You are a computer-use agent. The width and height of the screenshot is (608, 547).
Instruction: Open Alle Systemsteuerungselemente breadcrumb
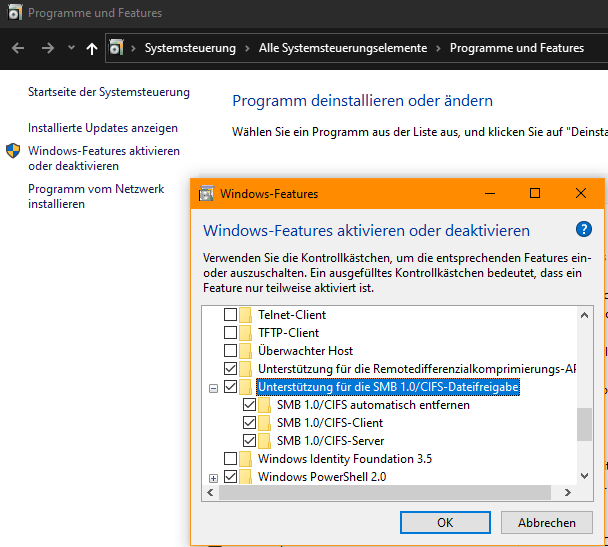(343, 48)
